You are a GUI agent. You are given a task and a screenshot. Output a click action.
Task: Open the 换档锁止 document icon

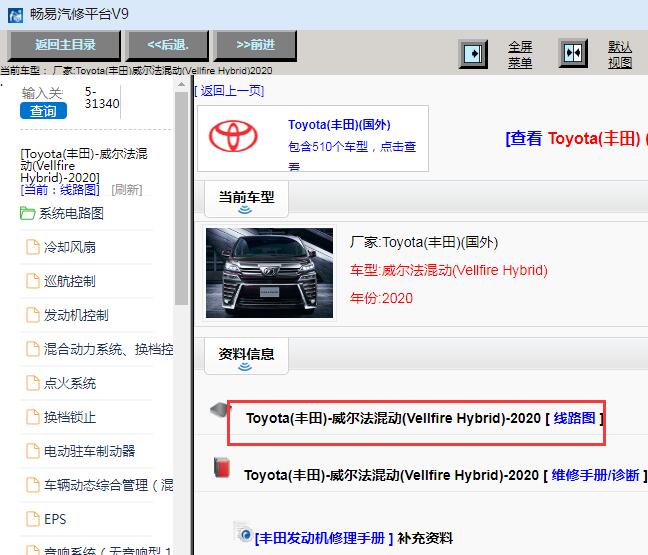(x=33, y=417)
